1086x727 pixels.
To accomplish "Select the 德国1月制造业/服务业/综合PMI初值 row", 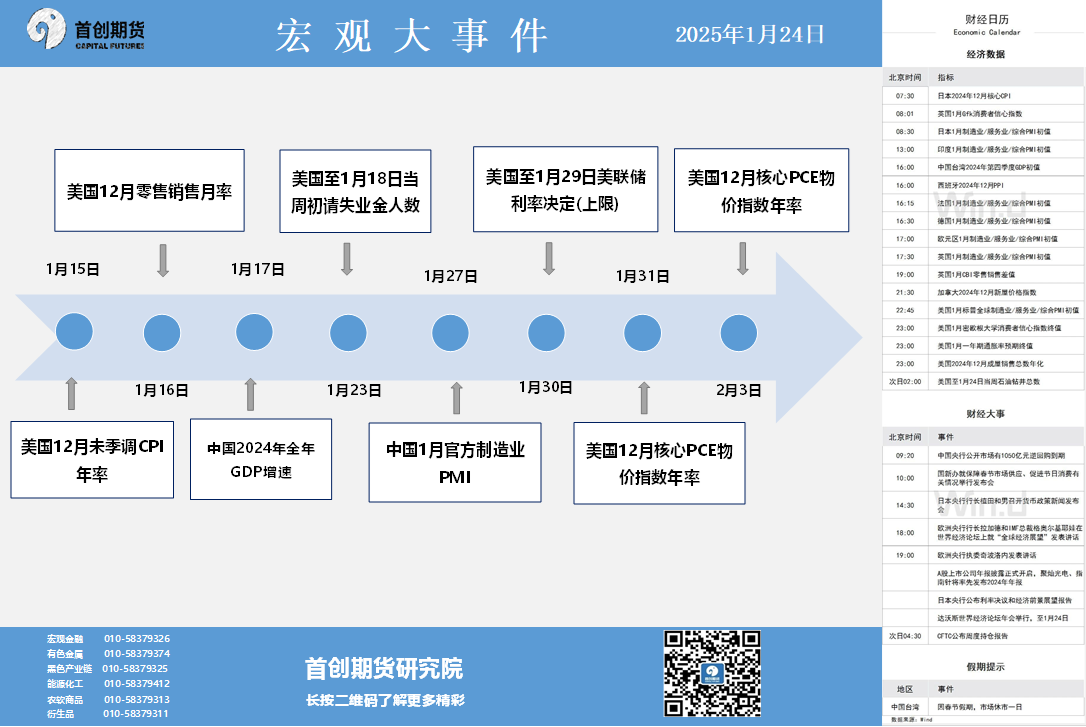I will coord(983,222).
